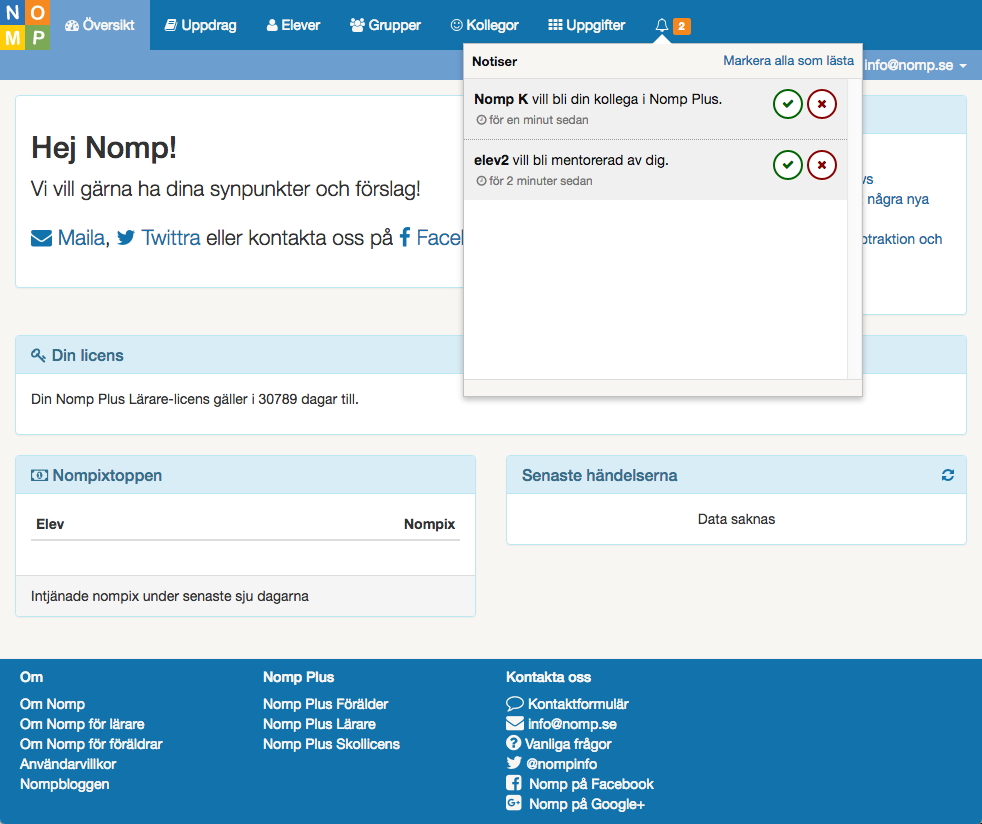Visit Nompbloggen from the footer
982x824 pixels.
tap(65, 784)
